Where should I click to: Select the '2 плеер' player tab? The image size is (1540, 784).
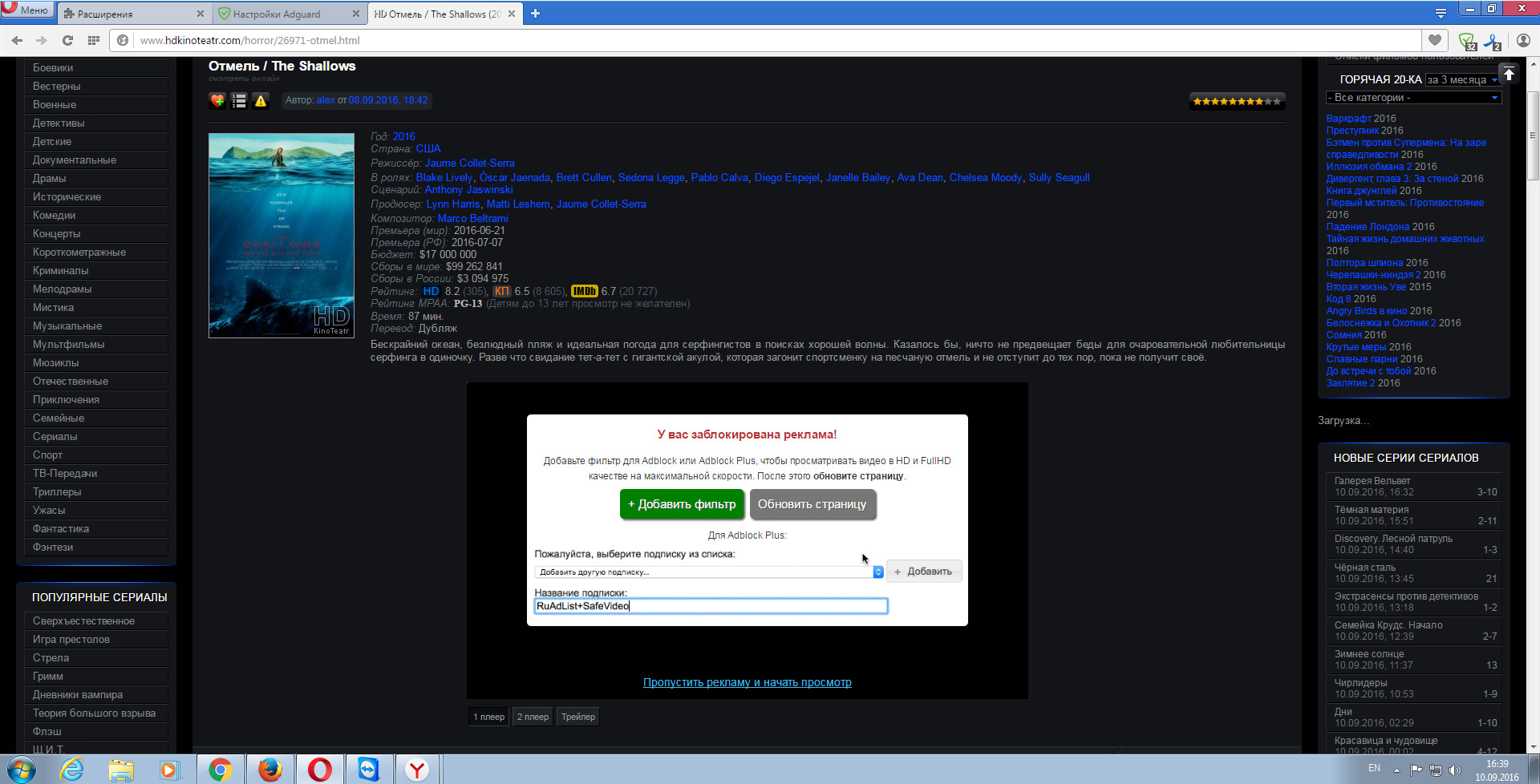pyautogui.click(x=533, y=717)
